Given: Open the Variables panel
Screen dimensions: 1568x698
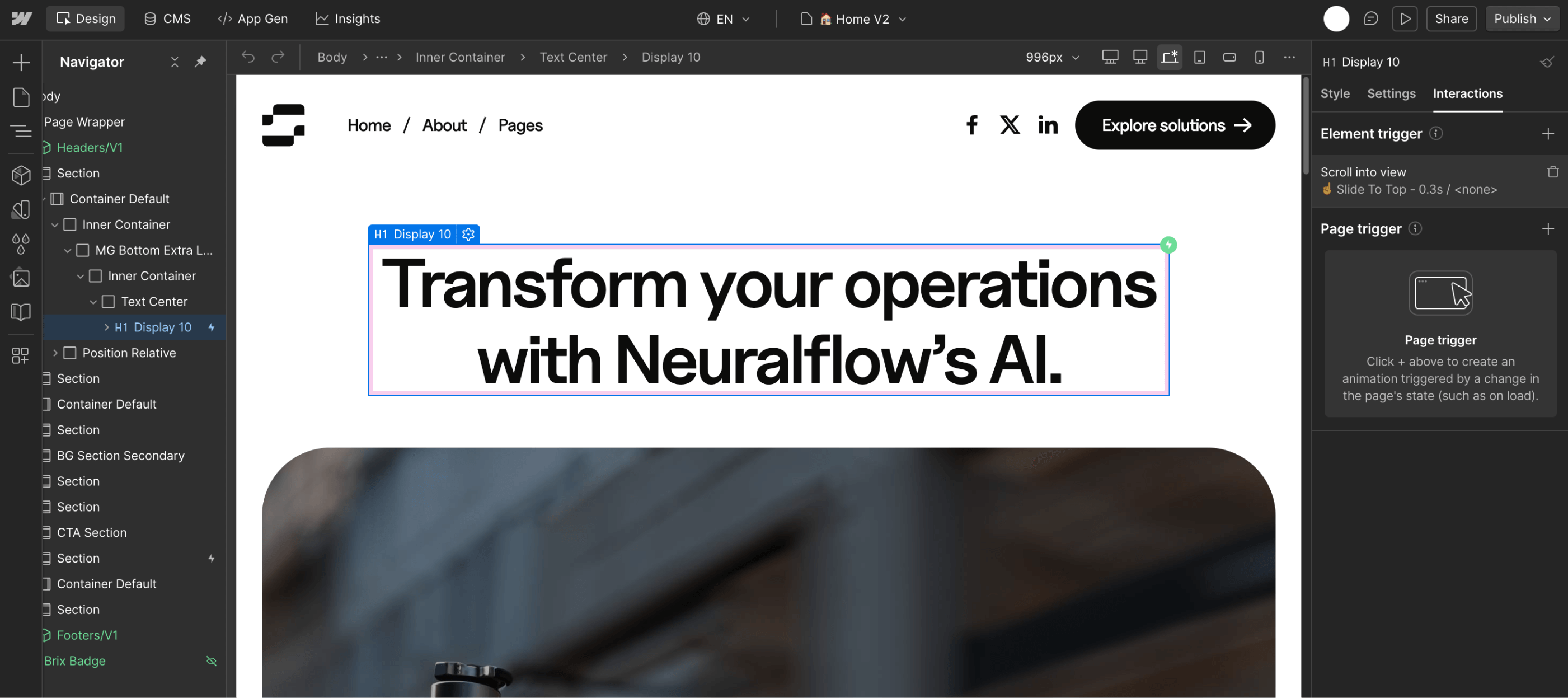Looking at the screenshot, I should pyautogui.click(x=21, y=243).
